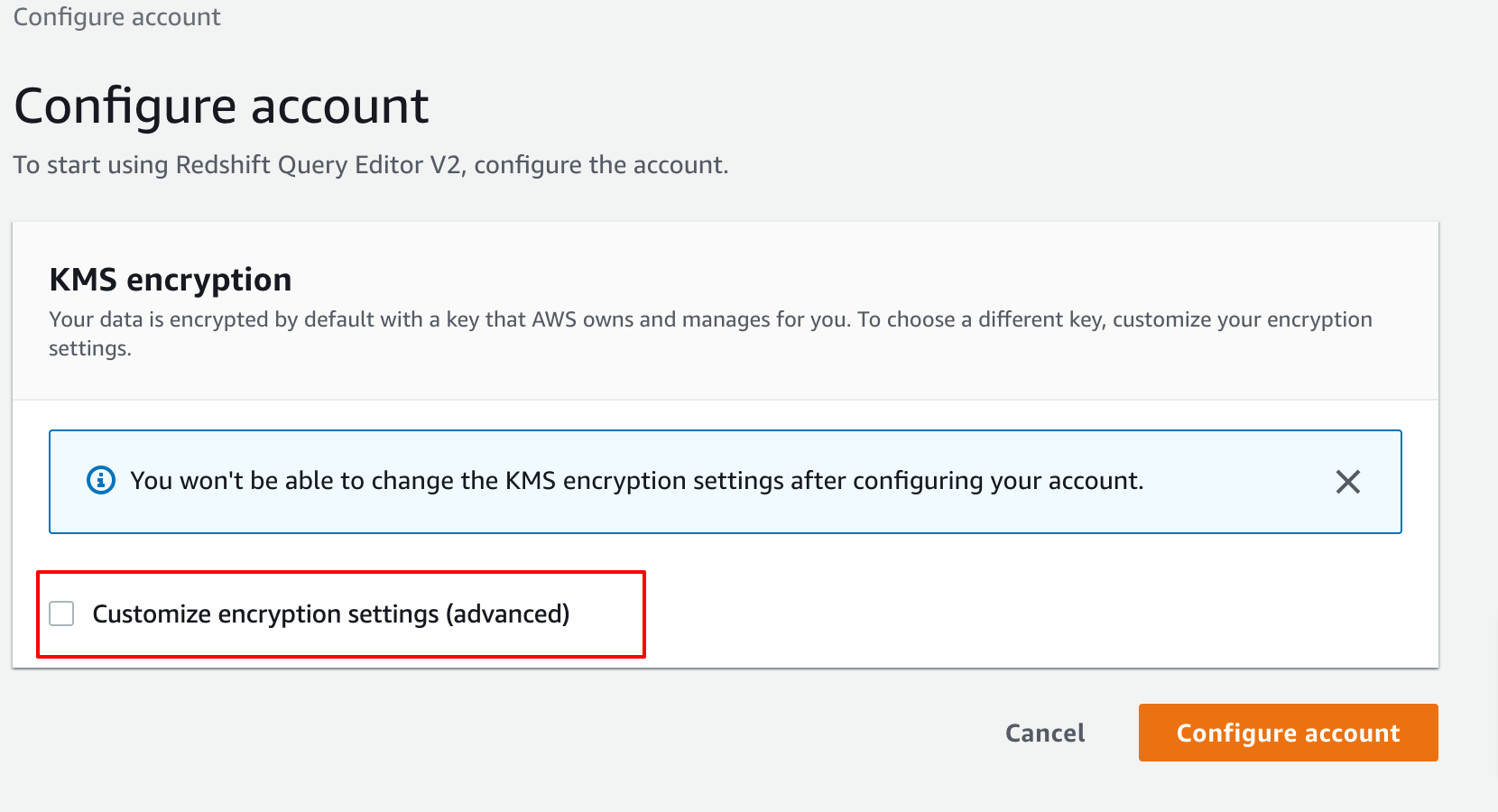Toggle the Customize encryption settings checkbox
The image size is (1498, 812).
tap(60, 614)
